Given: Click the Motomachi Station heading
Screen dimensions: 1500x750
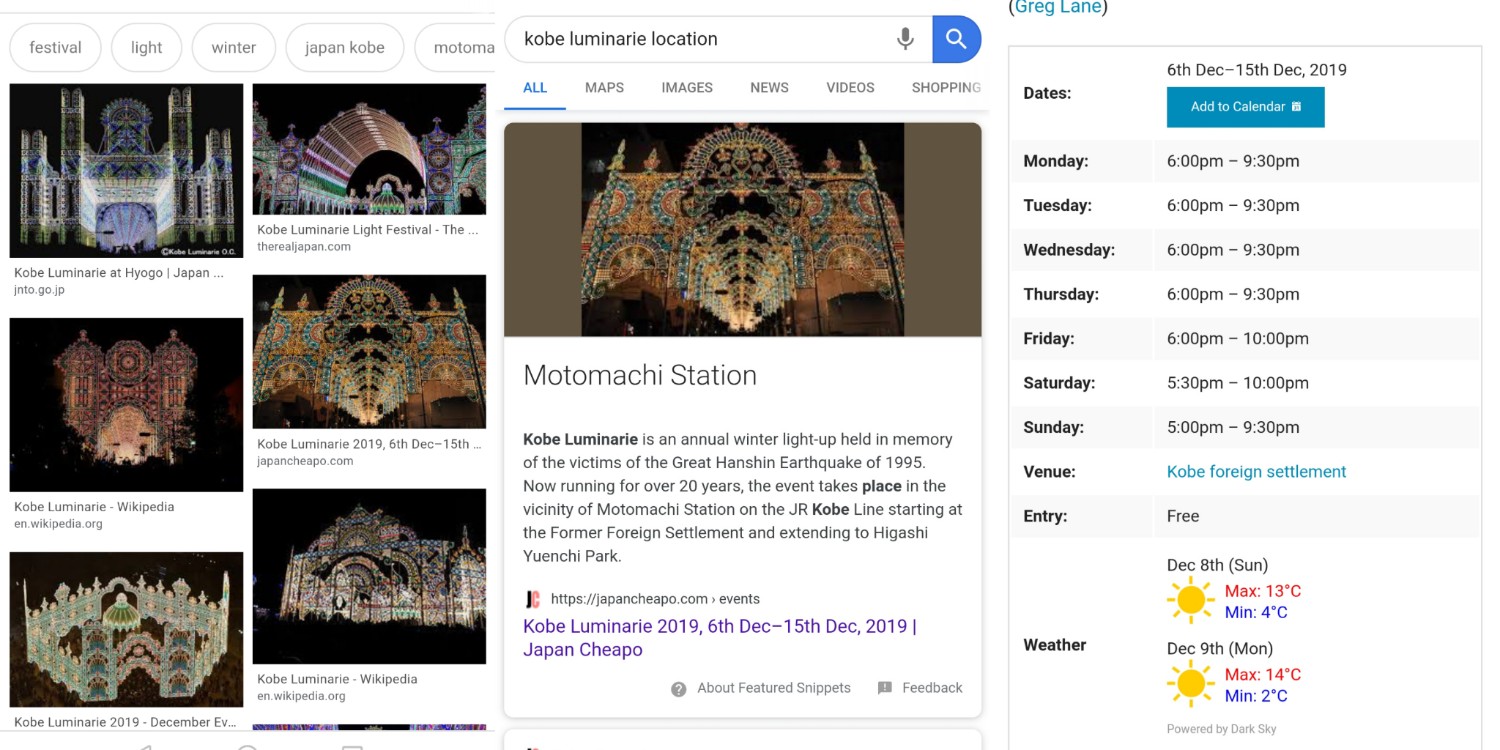Looking at the screenshot, I should 640,376.
